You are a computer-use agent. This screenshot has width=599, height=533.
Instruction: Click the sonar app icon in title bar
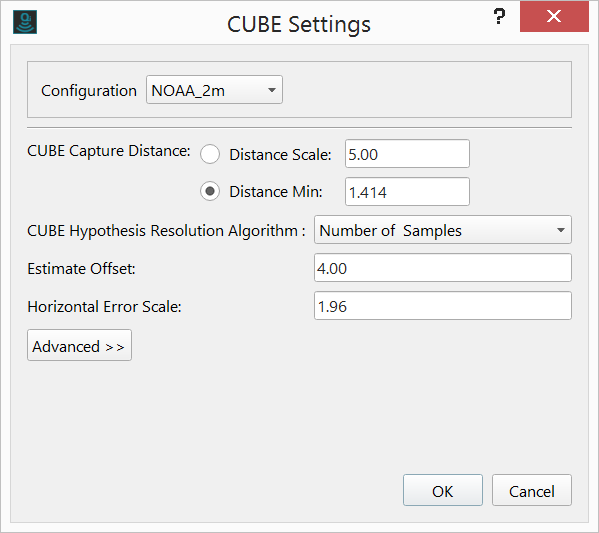click(x=25, y=22)
